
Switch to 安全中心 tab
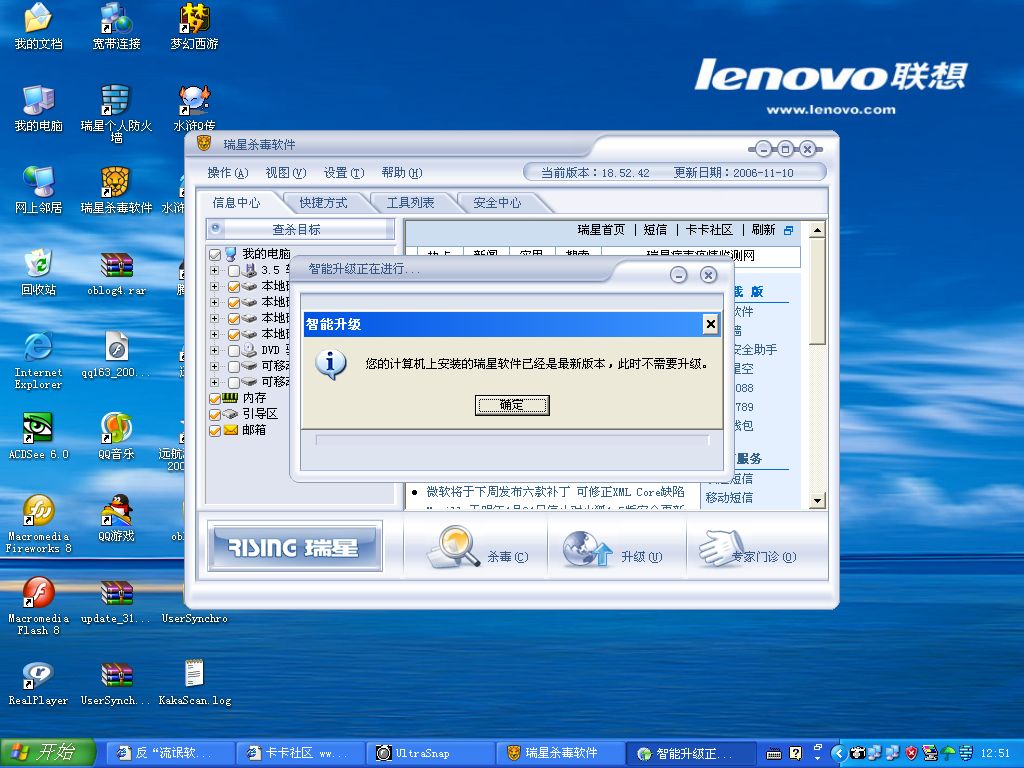tap(497, 203)
